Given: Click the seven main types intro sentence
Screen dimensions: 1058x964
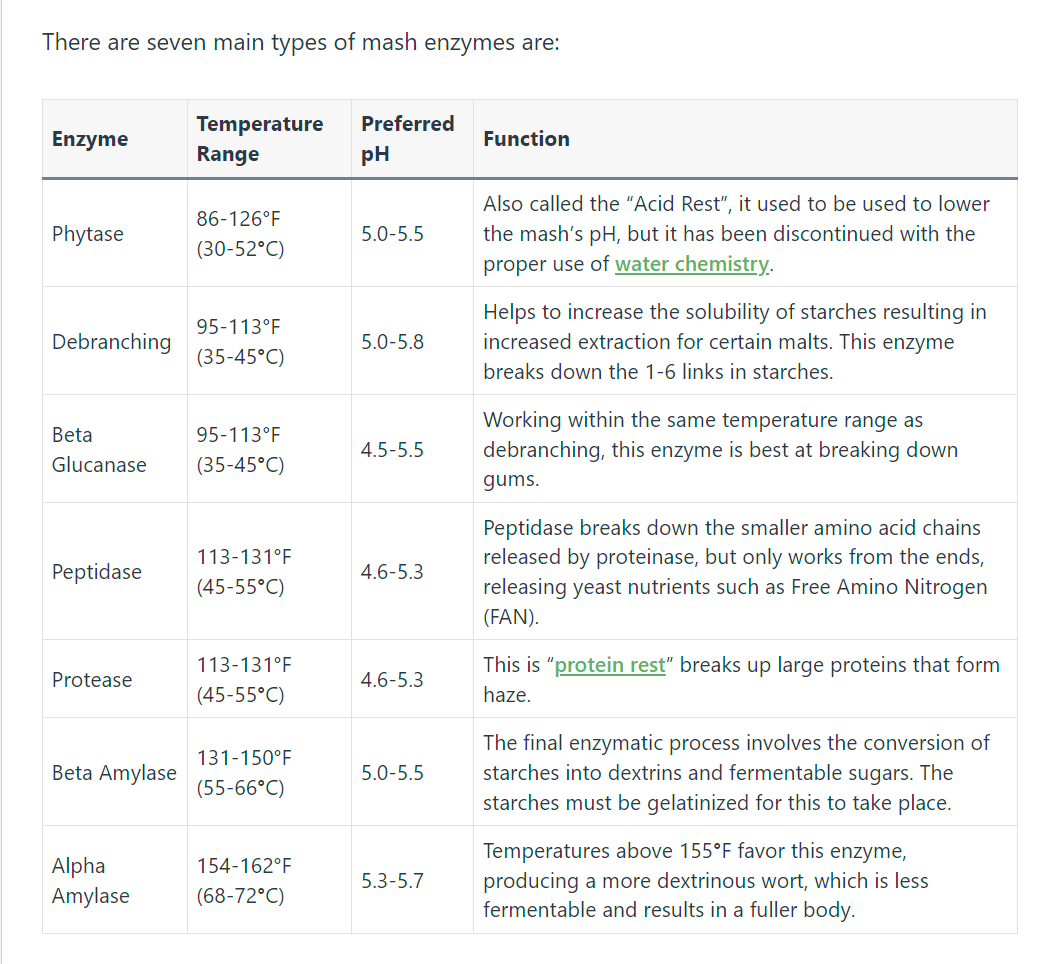Looking at the screenshot, I should tap(301, 42).
